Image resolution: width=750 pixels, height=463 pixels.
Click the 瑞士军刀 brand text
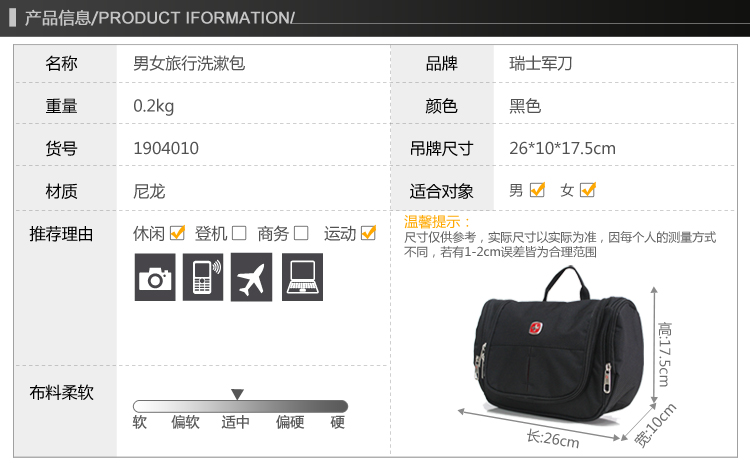click(x=540, y=63)
